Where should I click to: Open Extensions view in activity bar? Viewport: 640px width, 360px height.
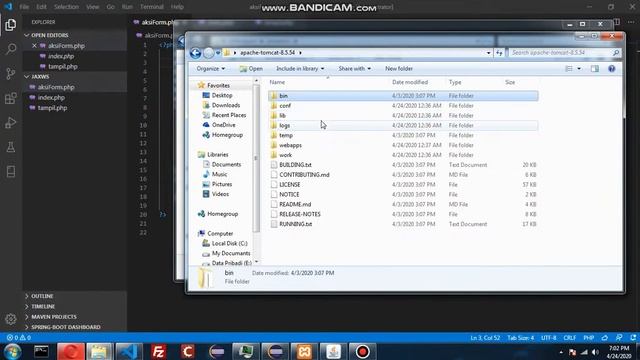pyautogui.click(x=11, y=98)
